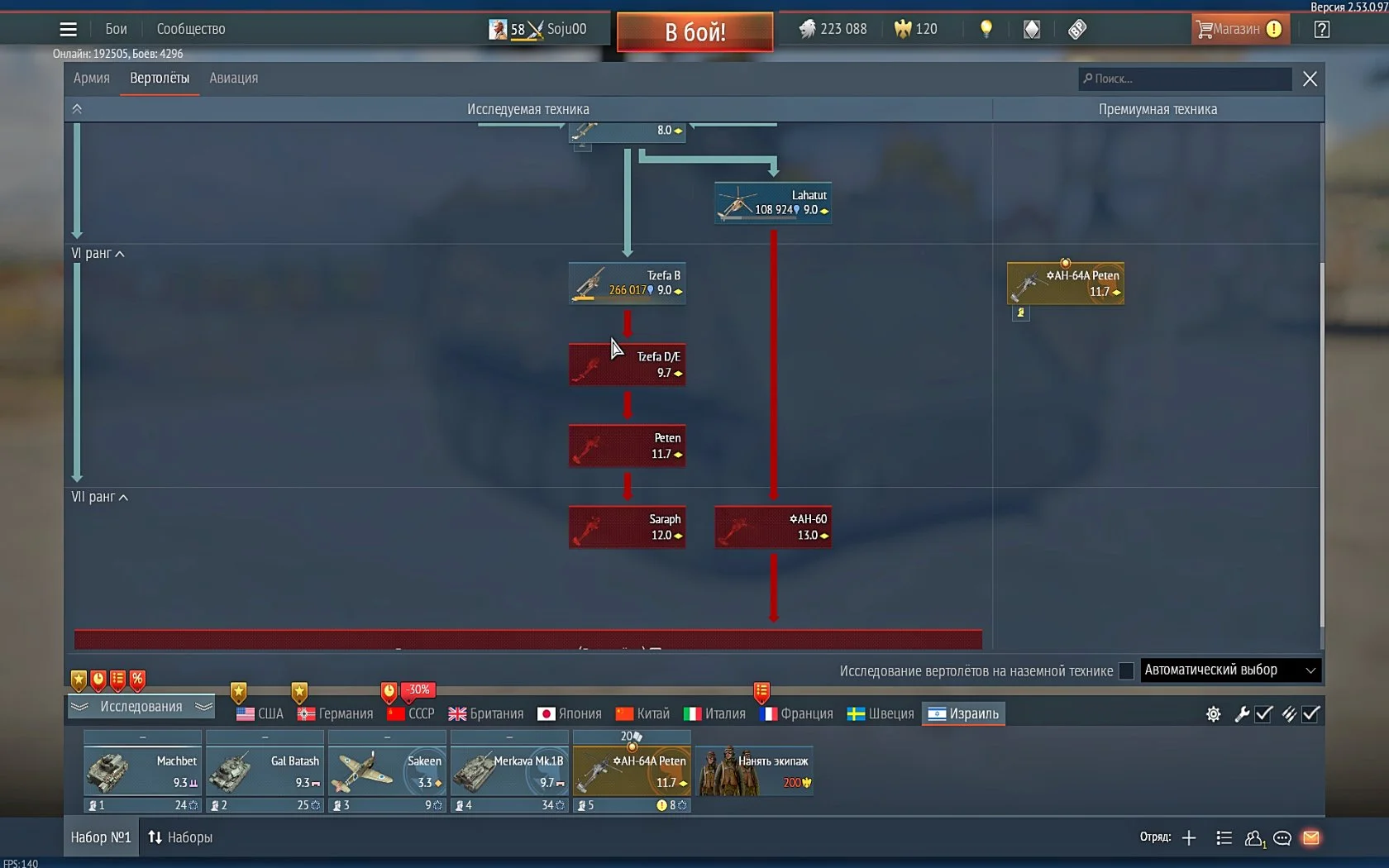Open the silver lions balance 223 088

(833, 29)
